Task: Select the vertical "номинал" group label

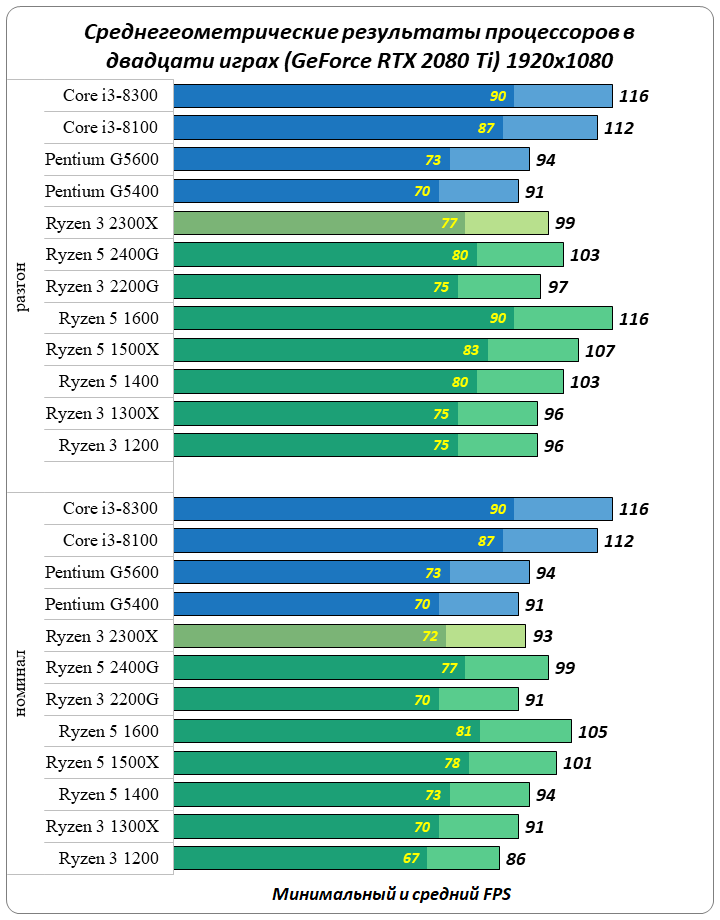Action: click(23, 685)
